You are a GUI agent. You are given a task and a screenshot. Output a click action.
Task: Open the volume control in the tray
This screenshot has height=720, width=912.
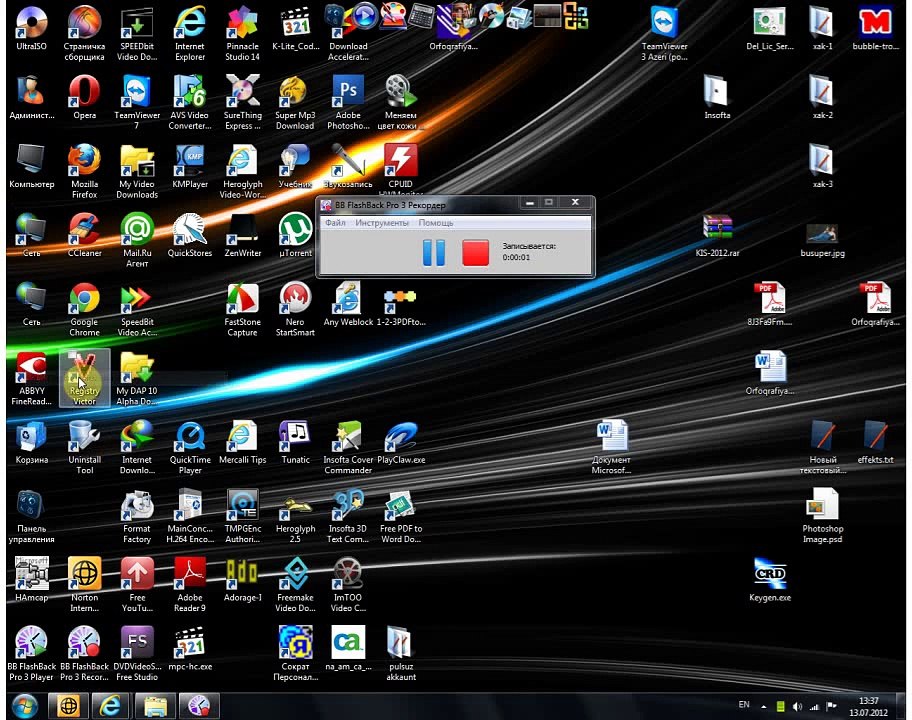point(797,707)
